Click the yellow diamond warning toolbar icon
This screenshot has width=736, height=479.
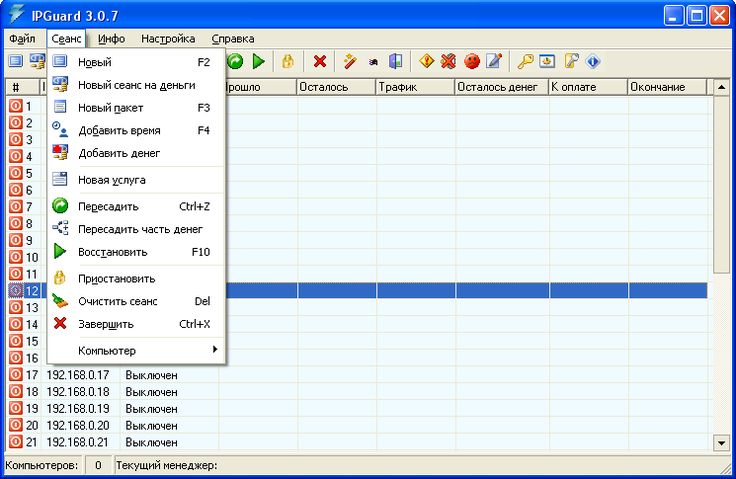[426, 61]
